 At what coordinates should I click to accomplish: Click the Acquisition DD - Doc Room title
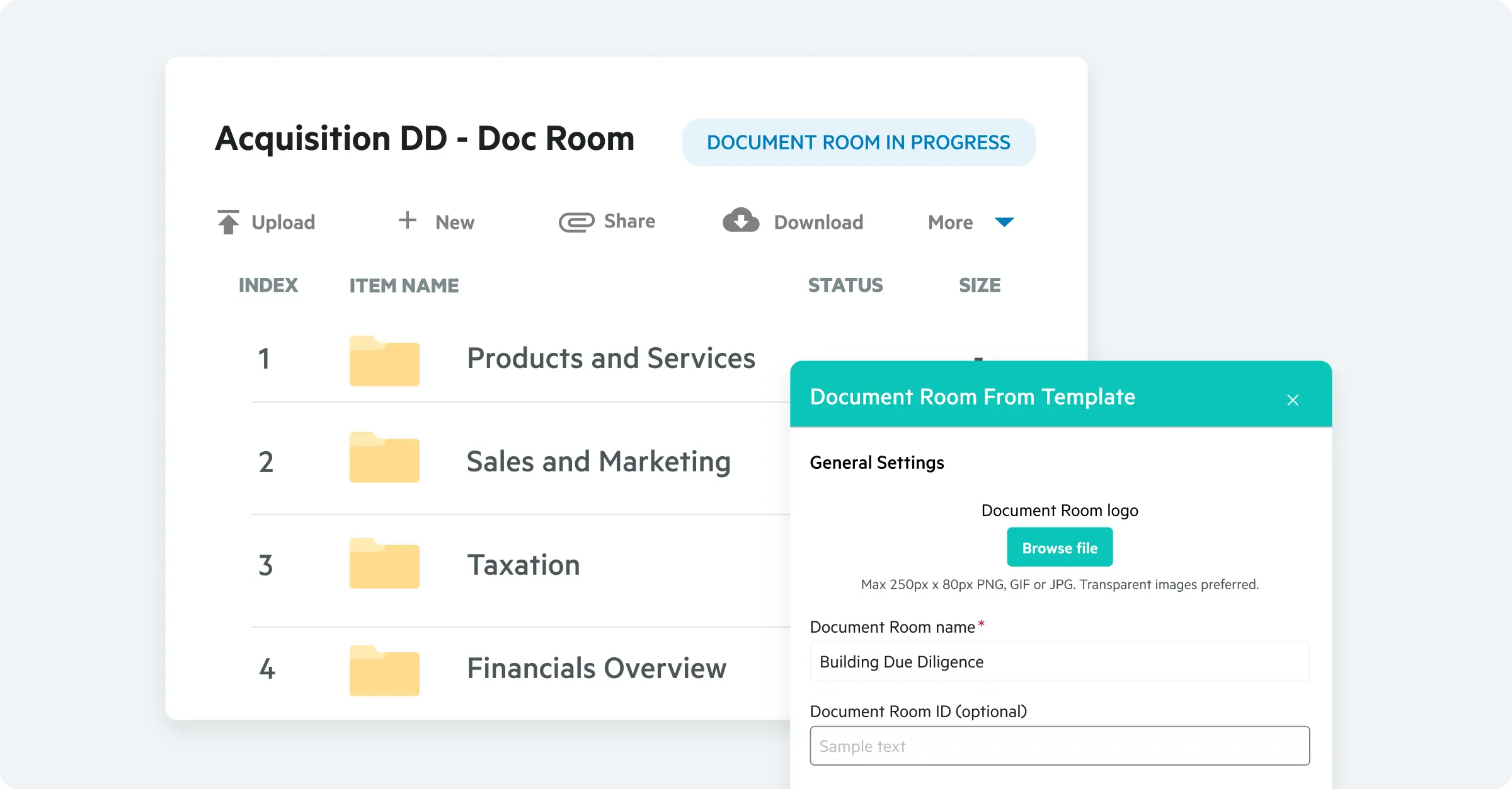tap(425, 139)
